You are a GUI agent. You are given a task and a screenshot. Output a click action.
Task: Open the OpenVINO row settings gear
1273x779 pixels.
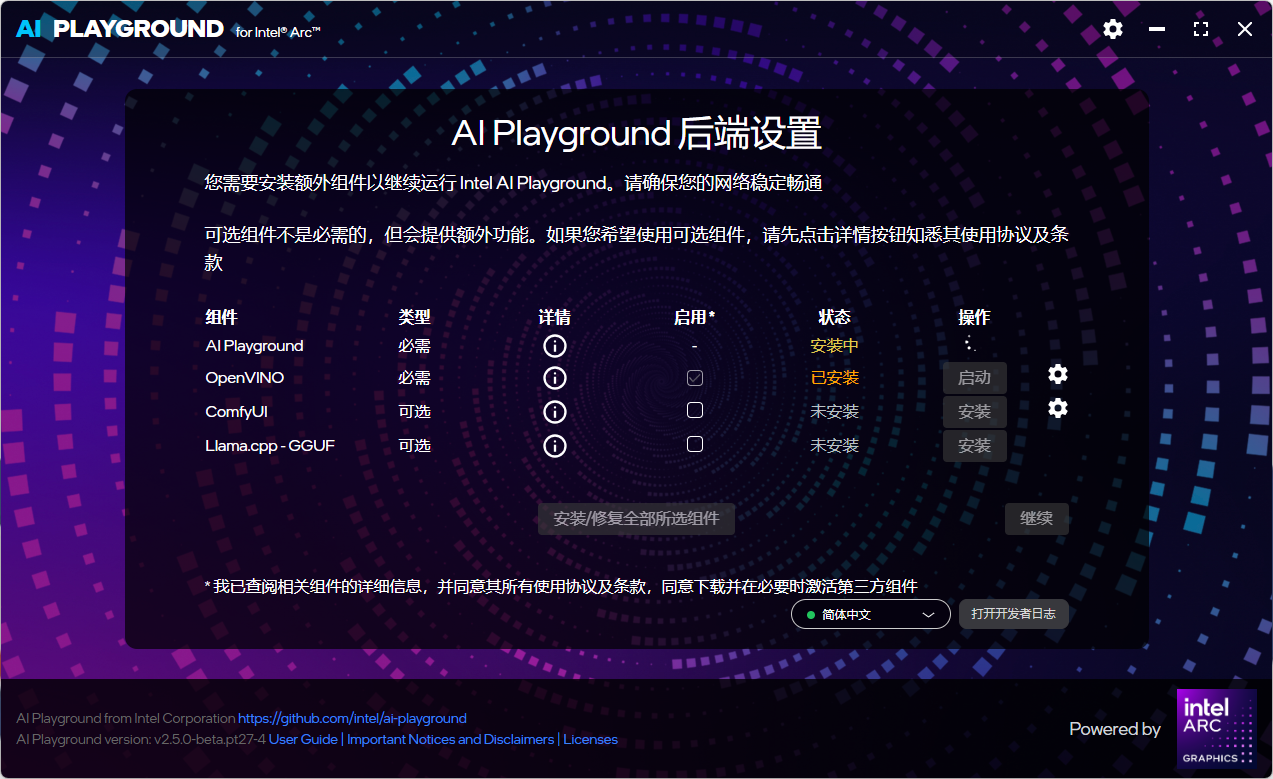coord(1058,374)
